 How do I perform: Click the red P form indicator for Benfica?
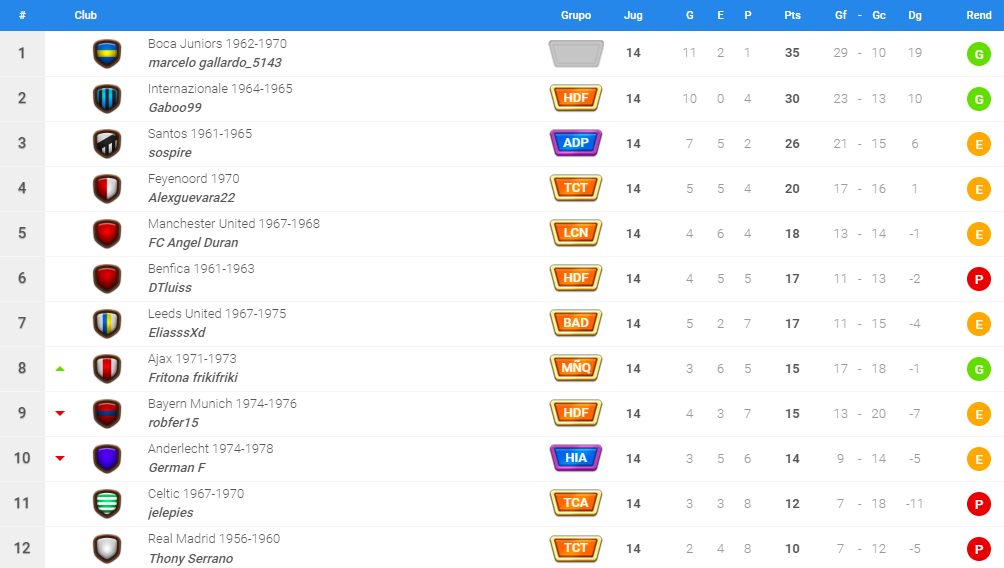point(978,279)
